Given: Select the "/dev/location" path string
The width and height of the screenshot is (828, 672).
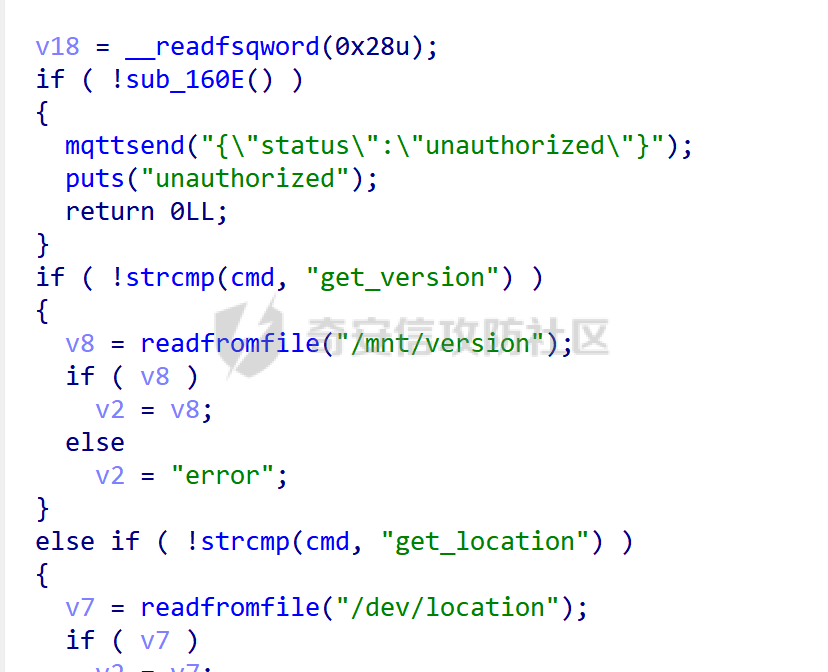Looking at the screenshot, I should [x=448, y=608].
